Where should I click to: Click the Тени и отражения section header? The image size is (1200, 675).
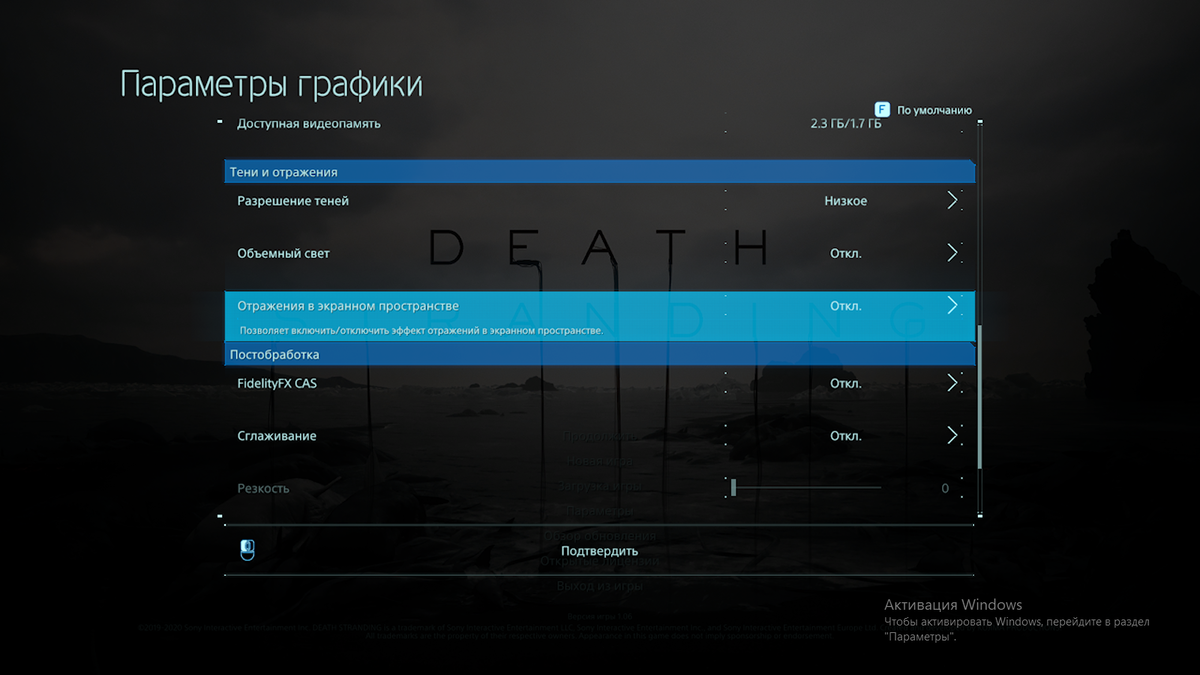pos(599,172)
